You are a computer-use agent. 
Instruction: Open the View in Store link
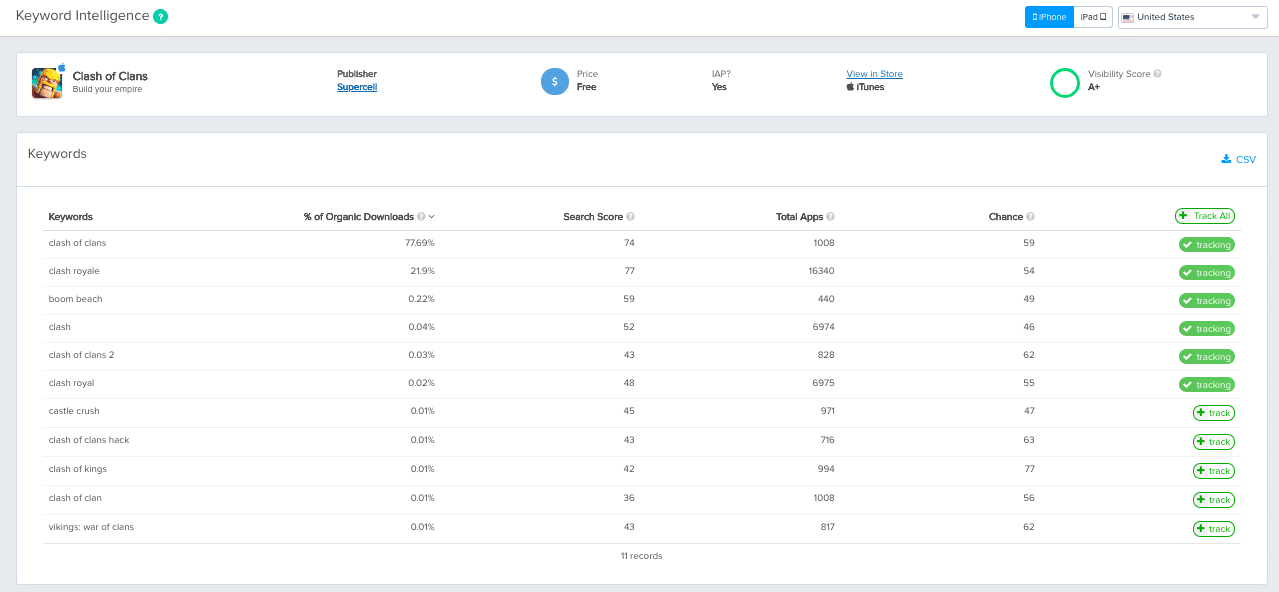(874, 74)
